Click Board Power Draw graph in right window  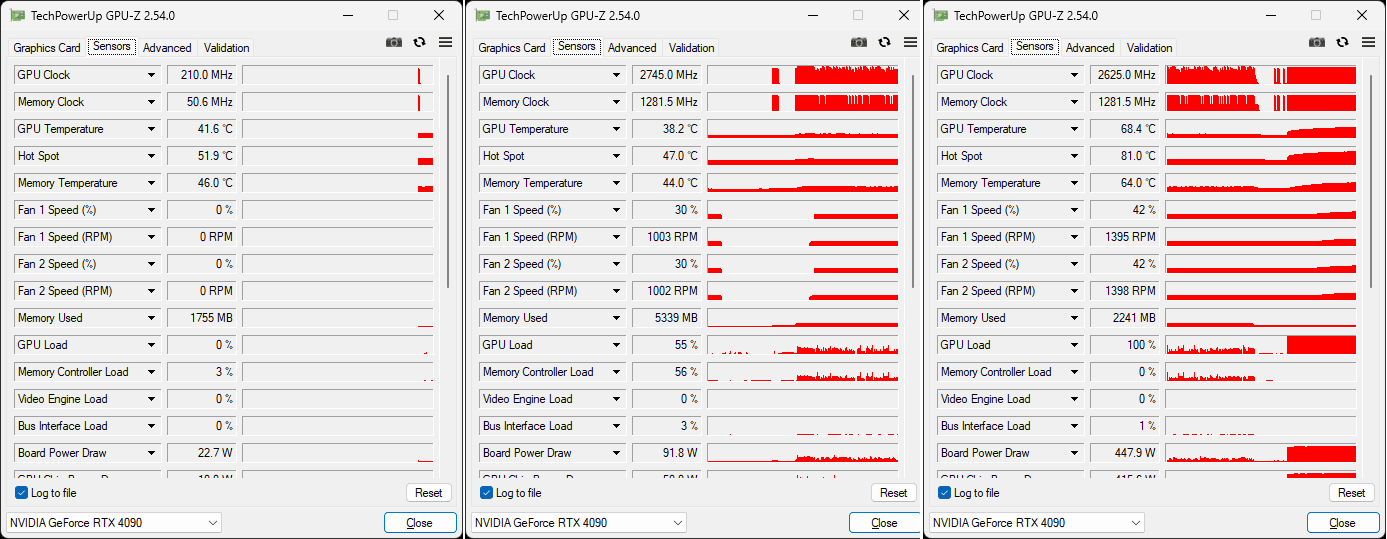pyautogui.click(x=1261, y=453)
